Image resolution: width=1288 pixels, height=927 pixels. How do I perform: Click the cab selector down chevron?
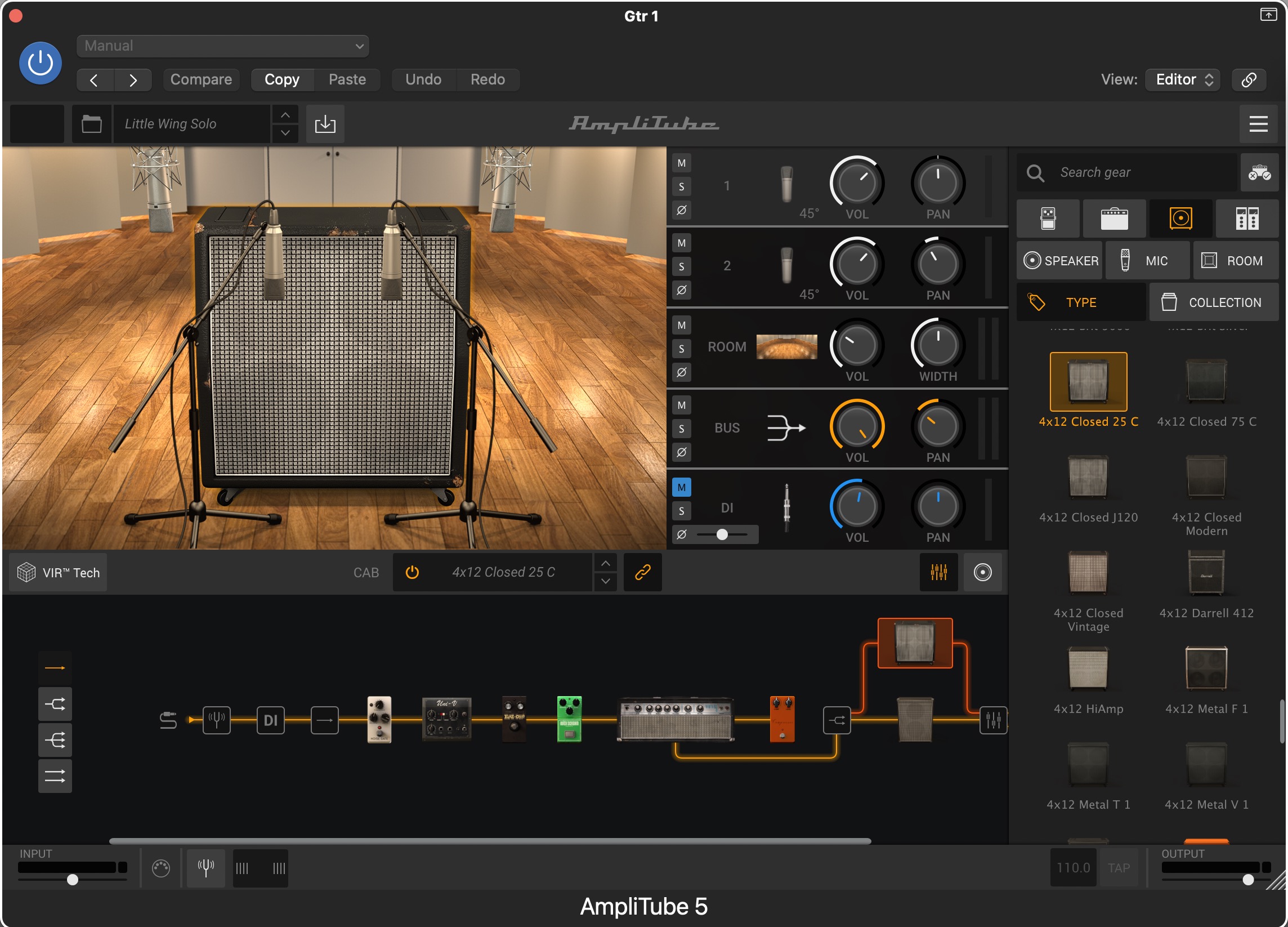[x=605, y=581]
